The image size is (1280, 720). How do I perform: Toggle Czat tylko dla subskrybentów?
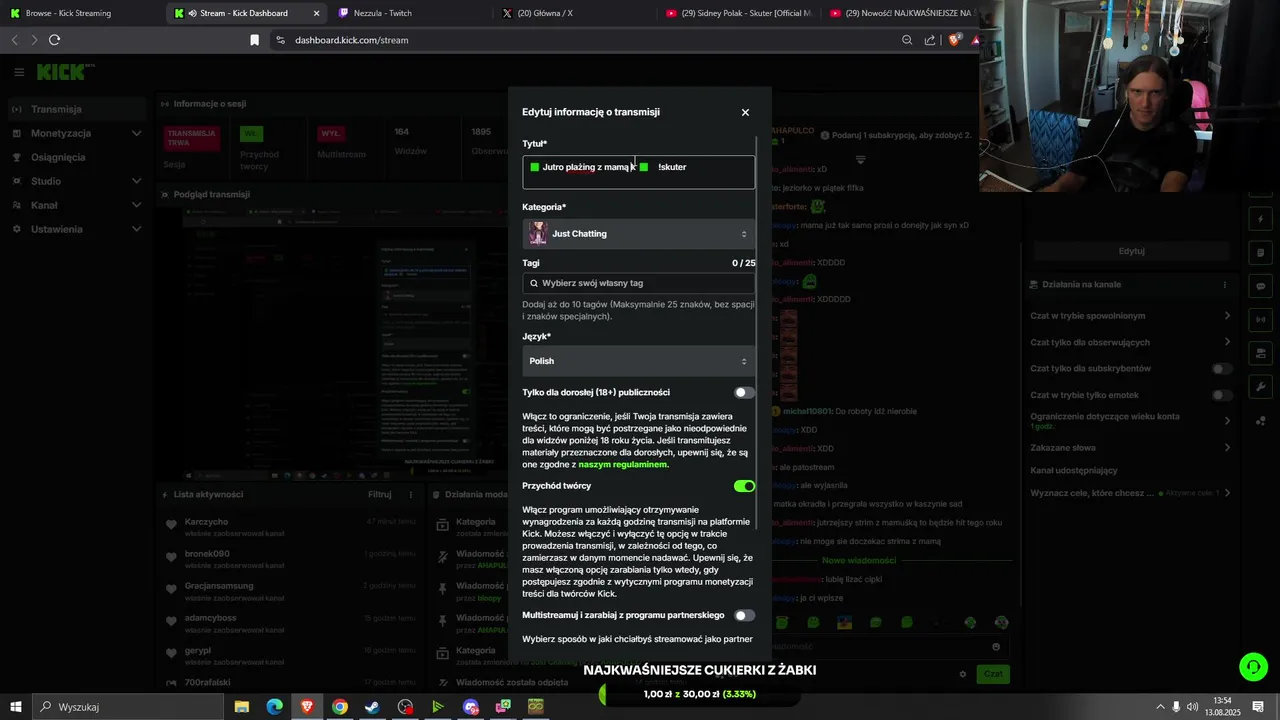coord(1222,369)
